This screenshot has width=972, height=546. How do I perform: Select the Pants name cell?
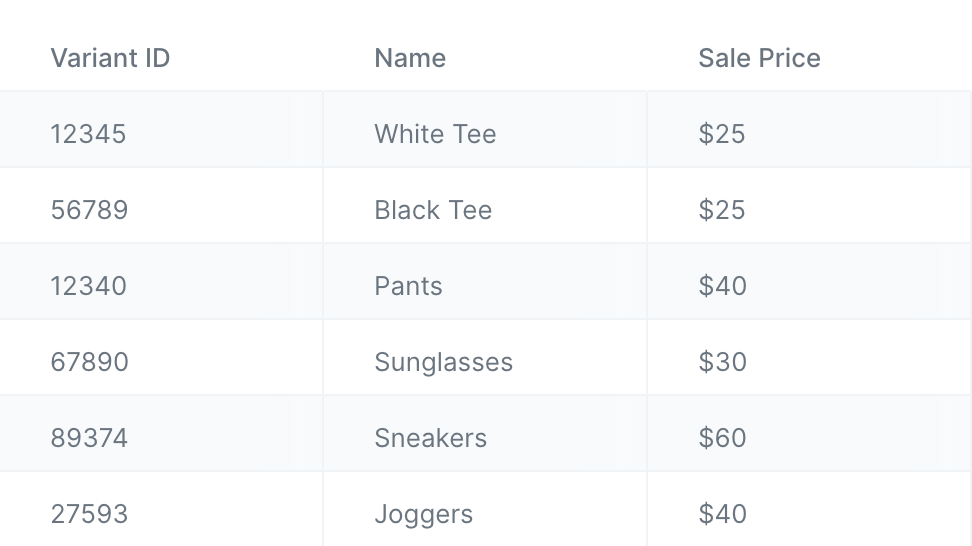485,282
